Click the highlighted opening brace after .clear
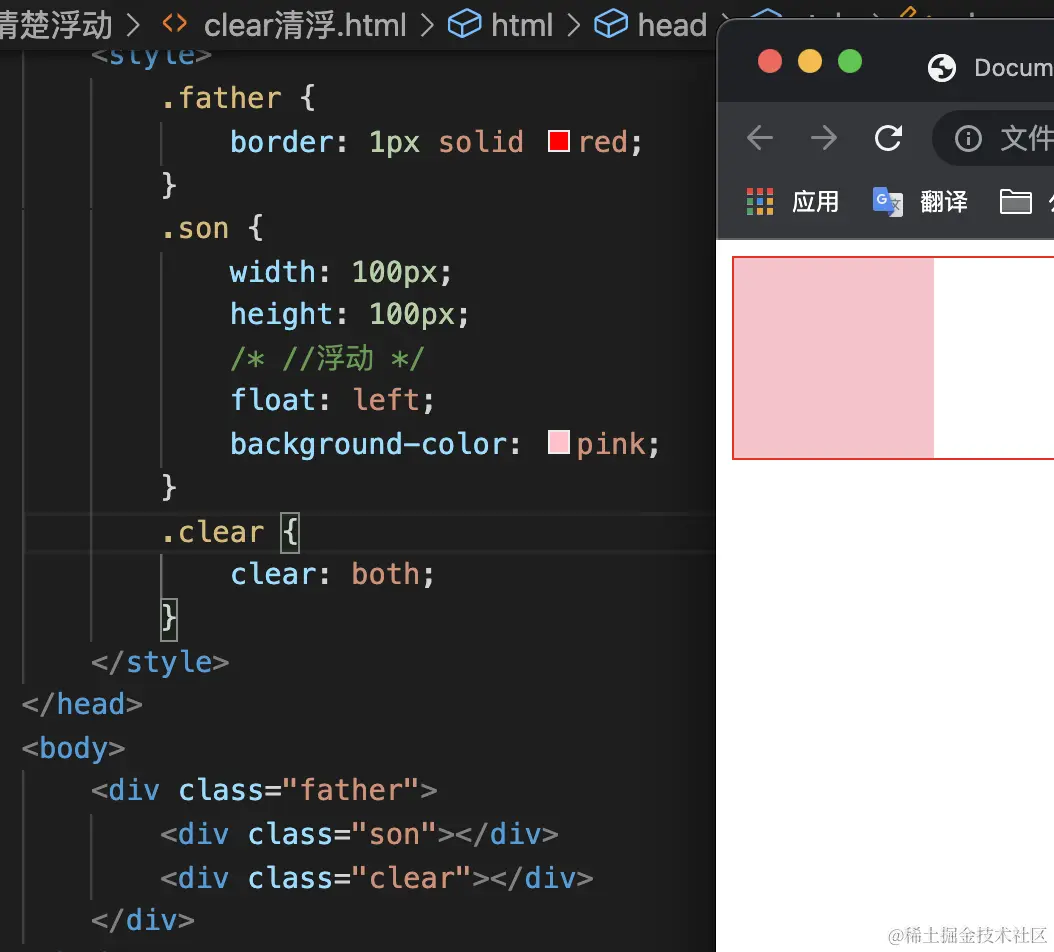 [x=290, y=532]
